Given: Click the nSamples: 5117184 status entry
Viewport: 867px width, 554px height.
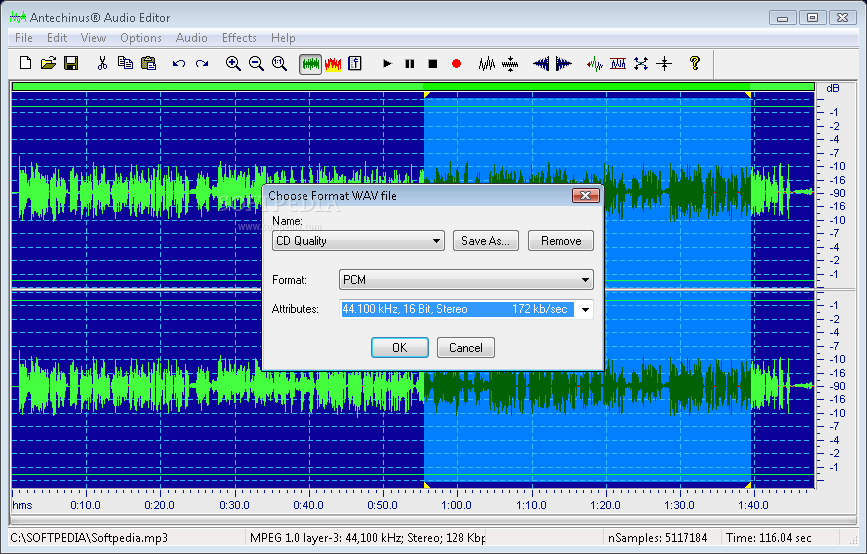Looking at the screenshot, I should pos(657,537).
